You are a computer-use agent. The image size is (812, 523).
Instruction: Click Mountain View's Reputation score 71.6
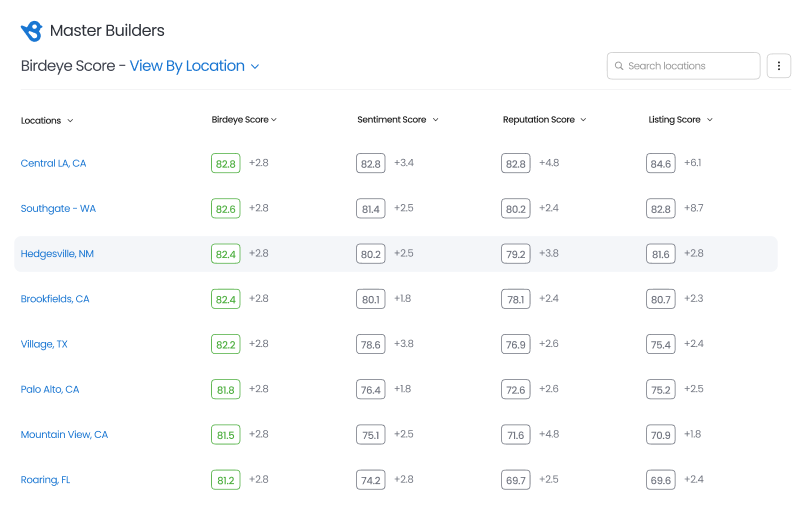(x=516, y=435)
